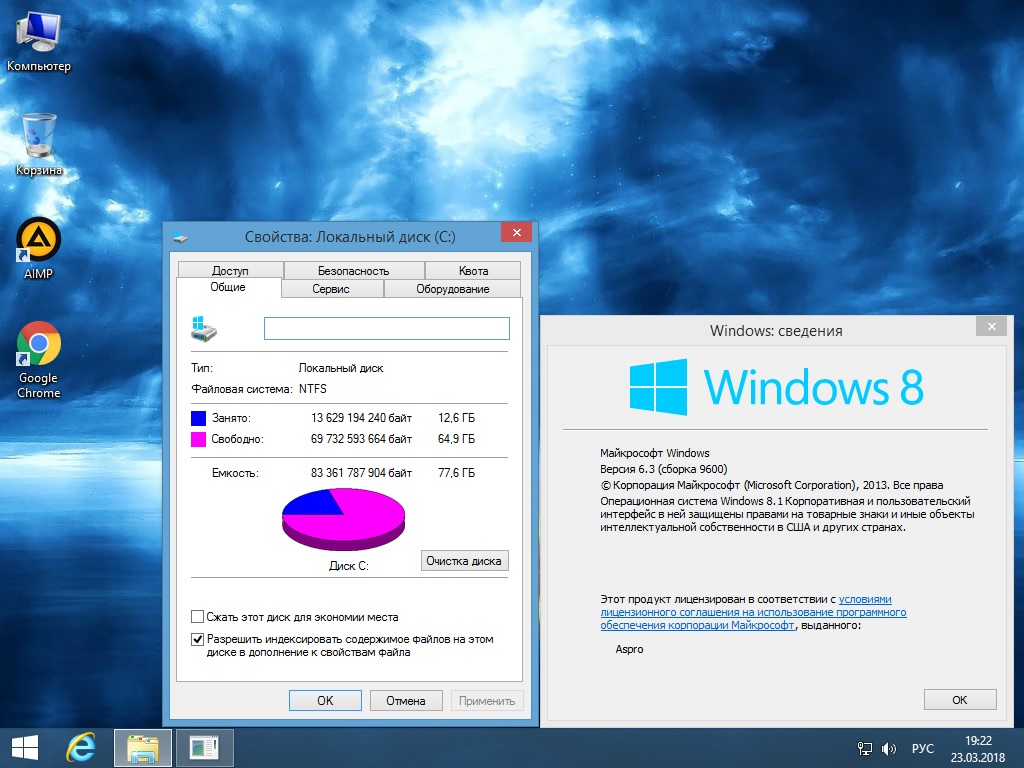Click the licensee name Aspro
Viewport: 1024px width, 768px height.
click(630, 649)
